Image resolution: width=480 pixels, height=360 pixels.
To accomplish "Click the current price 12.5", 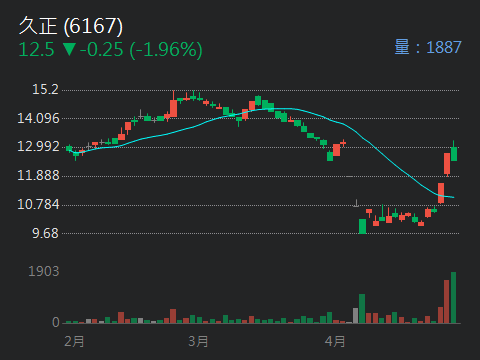I will point(36,50).
